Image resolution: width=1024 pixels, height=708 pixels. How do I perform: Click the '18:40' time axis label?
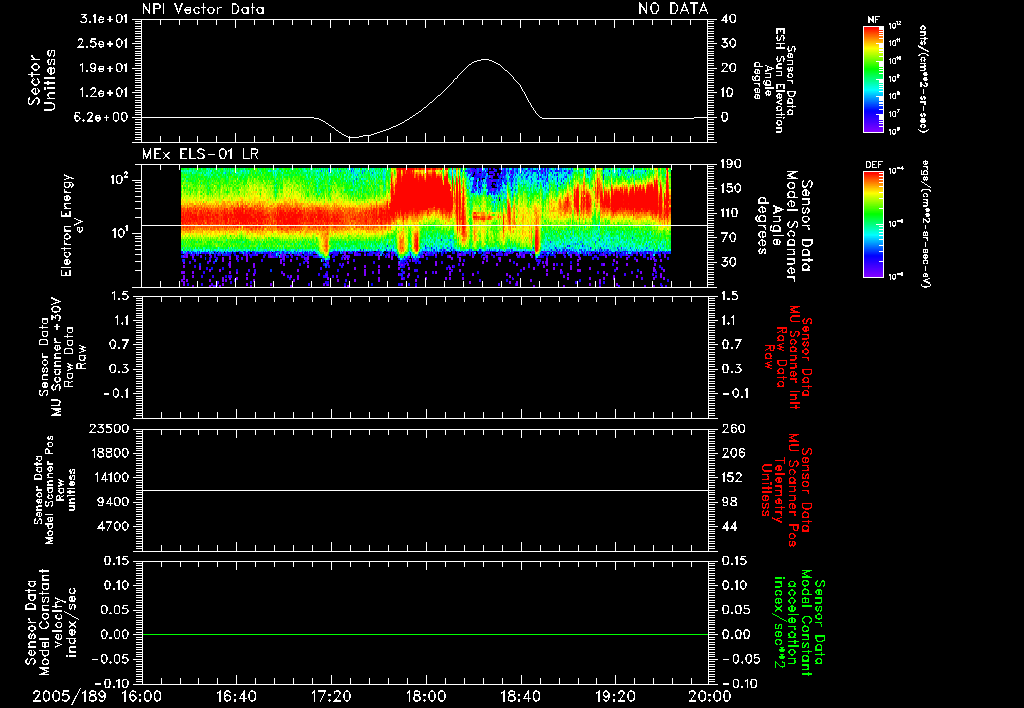(520, 696)
